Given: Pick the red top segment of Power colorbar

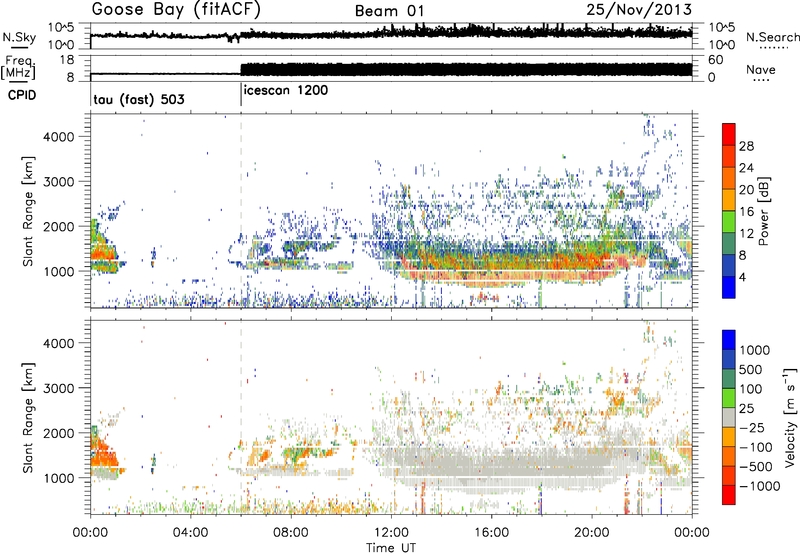Looking at the screenshot, I should (729, 134).
